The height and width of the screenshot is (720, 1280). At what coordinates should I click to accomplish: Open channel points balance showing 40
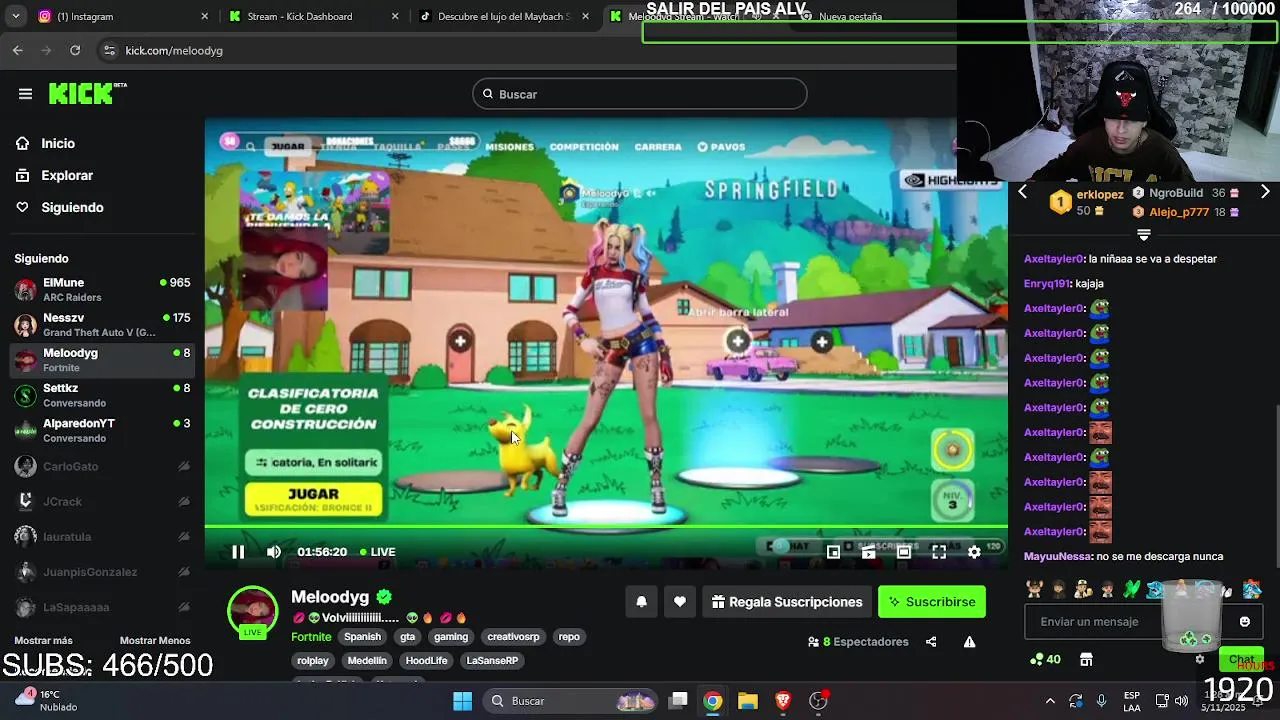point(1045,659)
